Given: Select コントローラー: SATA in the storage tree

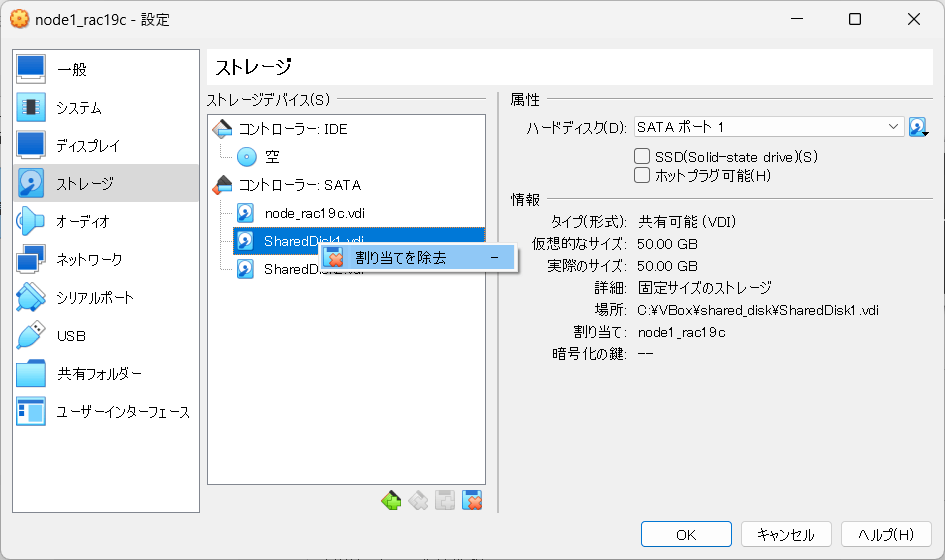Looking at the screenshot, I should [x=300, y=185].
